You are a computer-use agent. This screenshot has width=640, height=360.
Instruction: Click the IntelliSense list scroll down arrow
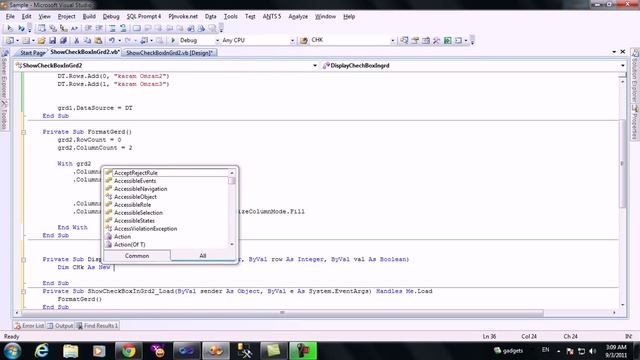pyautogui.click(x=232, y=244)
